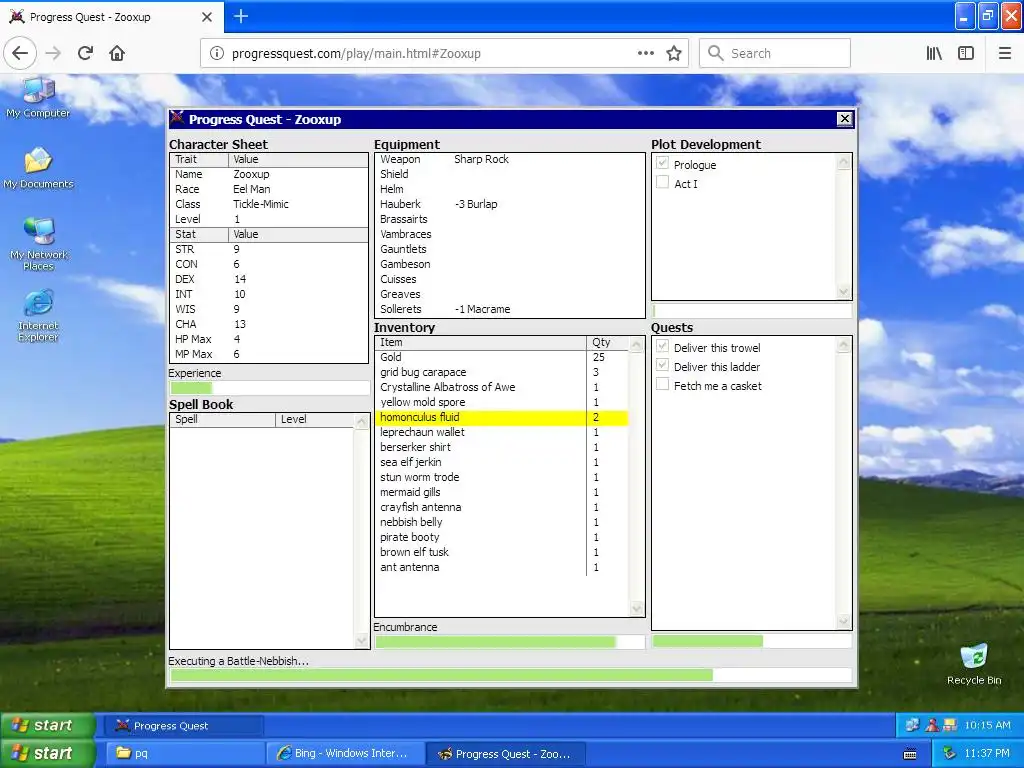Open the browser library icon
Image resolution: width=1024 pixels, height=768 pixels.
934,54
